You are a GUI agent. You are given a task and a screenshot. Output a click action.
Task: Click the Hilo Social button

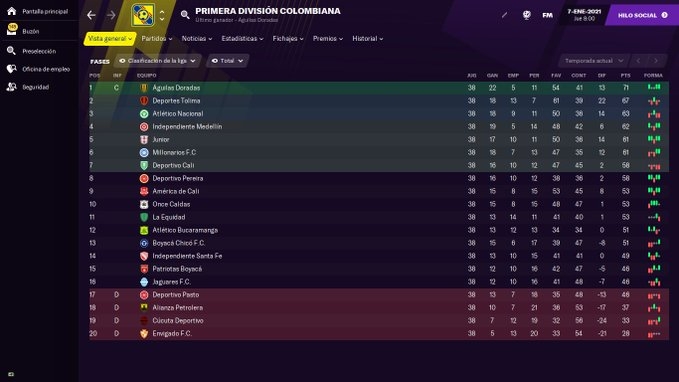(x=643, y=15)
